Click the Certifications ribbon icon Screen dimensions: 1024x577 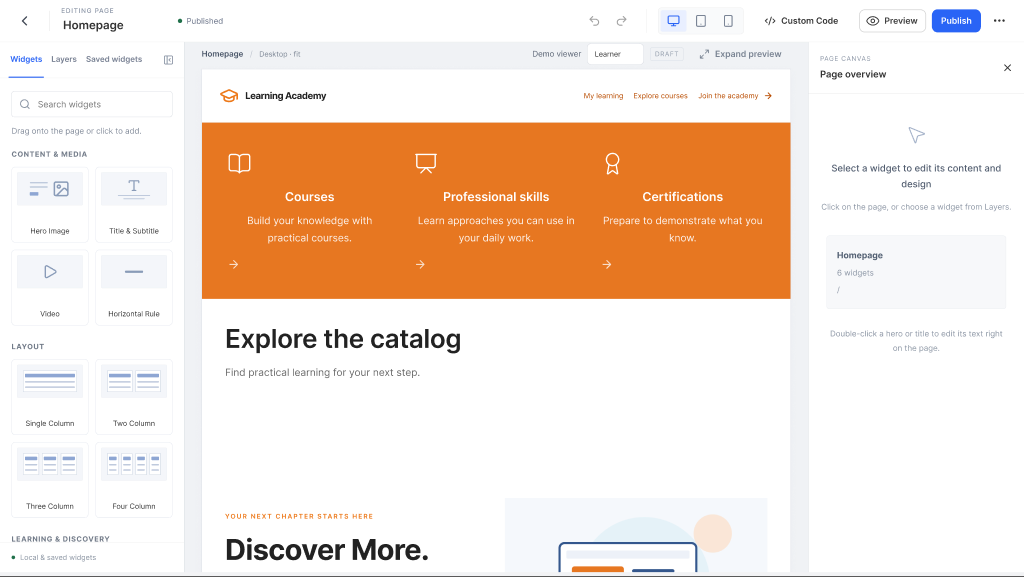click(x=612, y=163)
